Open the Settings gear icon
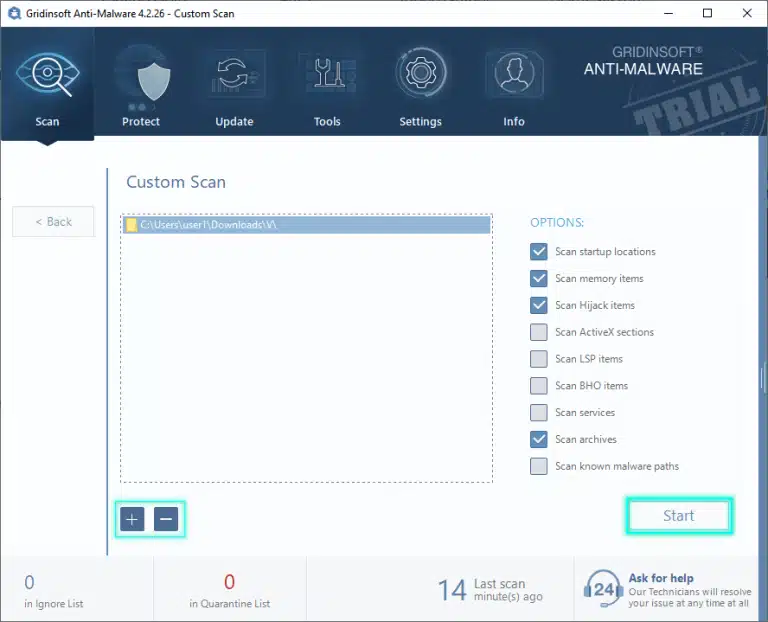The height and width of the screenshot is (622, 768). pyautogui.click(x=421, y=73)
